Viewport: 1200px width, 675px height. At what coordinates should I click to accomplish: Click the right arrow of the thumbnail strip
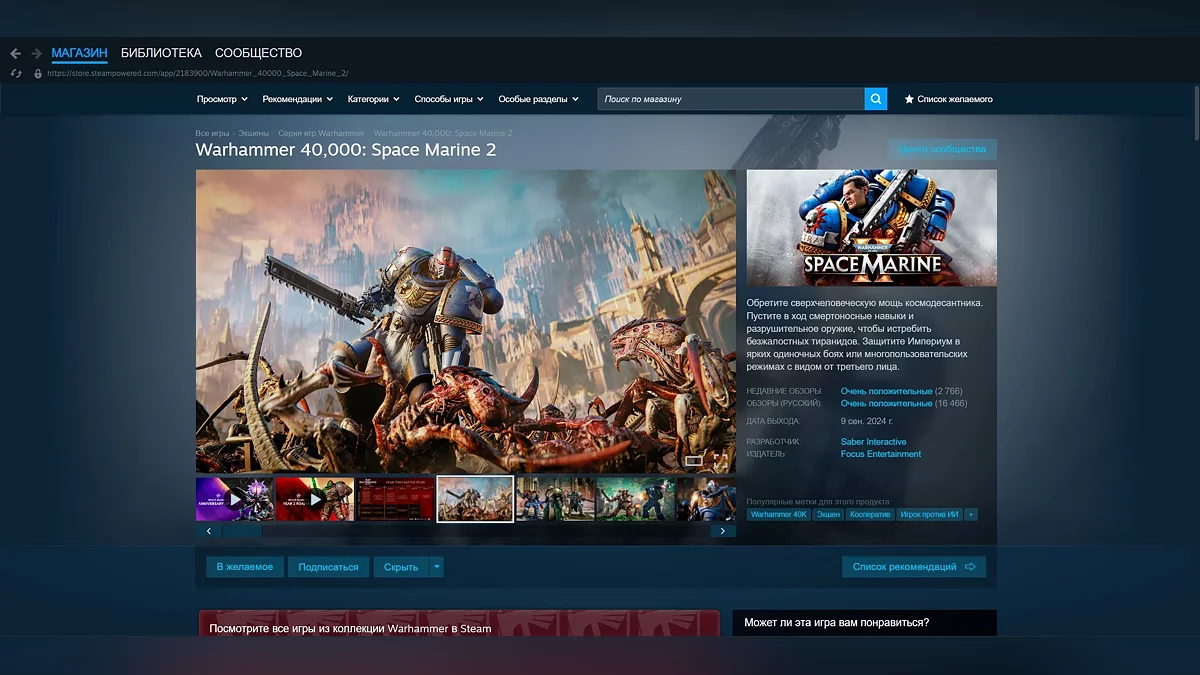pos(723,531)
